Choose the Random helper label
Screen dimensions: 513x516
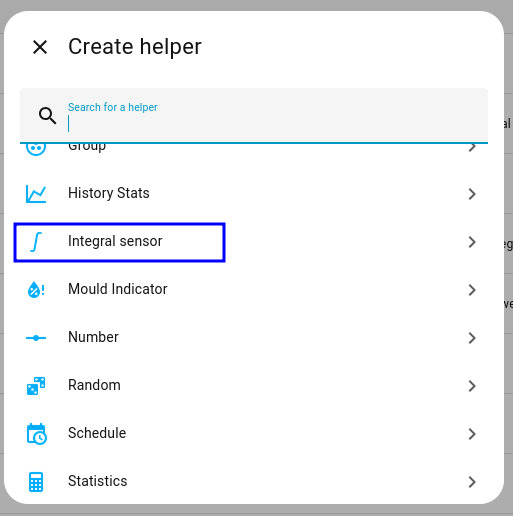[x=94, y=385]
